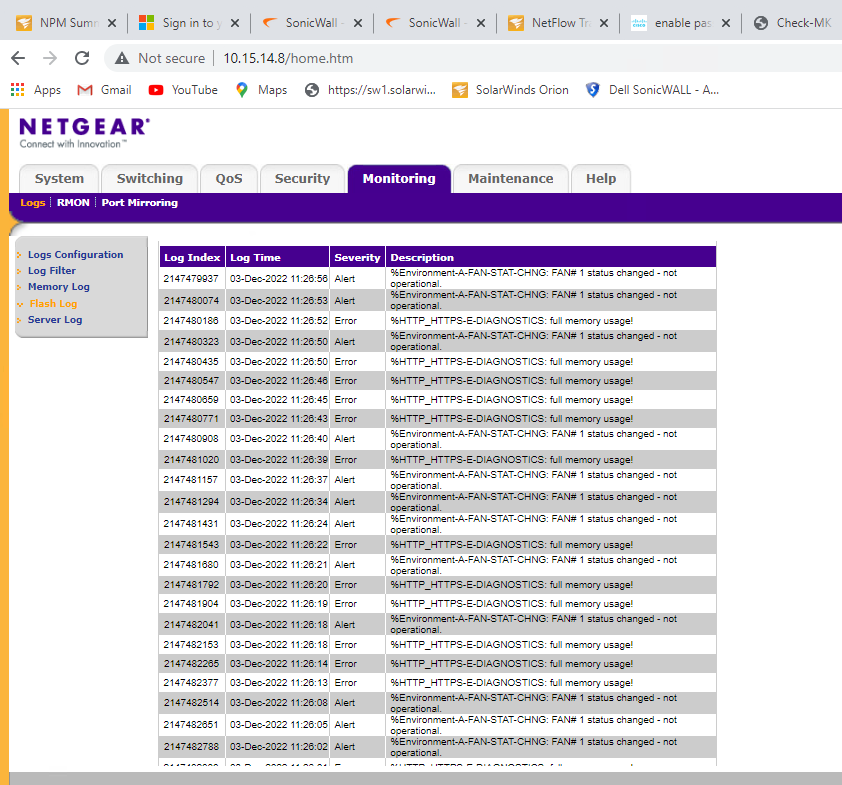Open the Gmail bookmark
This screenshot has height=785, width=842.
pos(105,90)
